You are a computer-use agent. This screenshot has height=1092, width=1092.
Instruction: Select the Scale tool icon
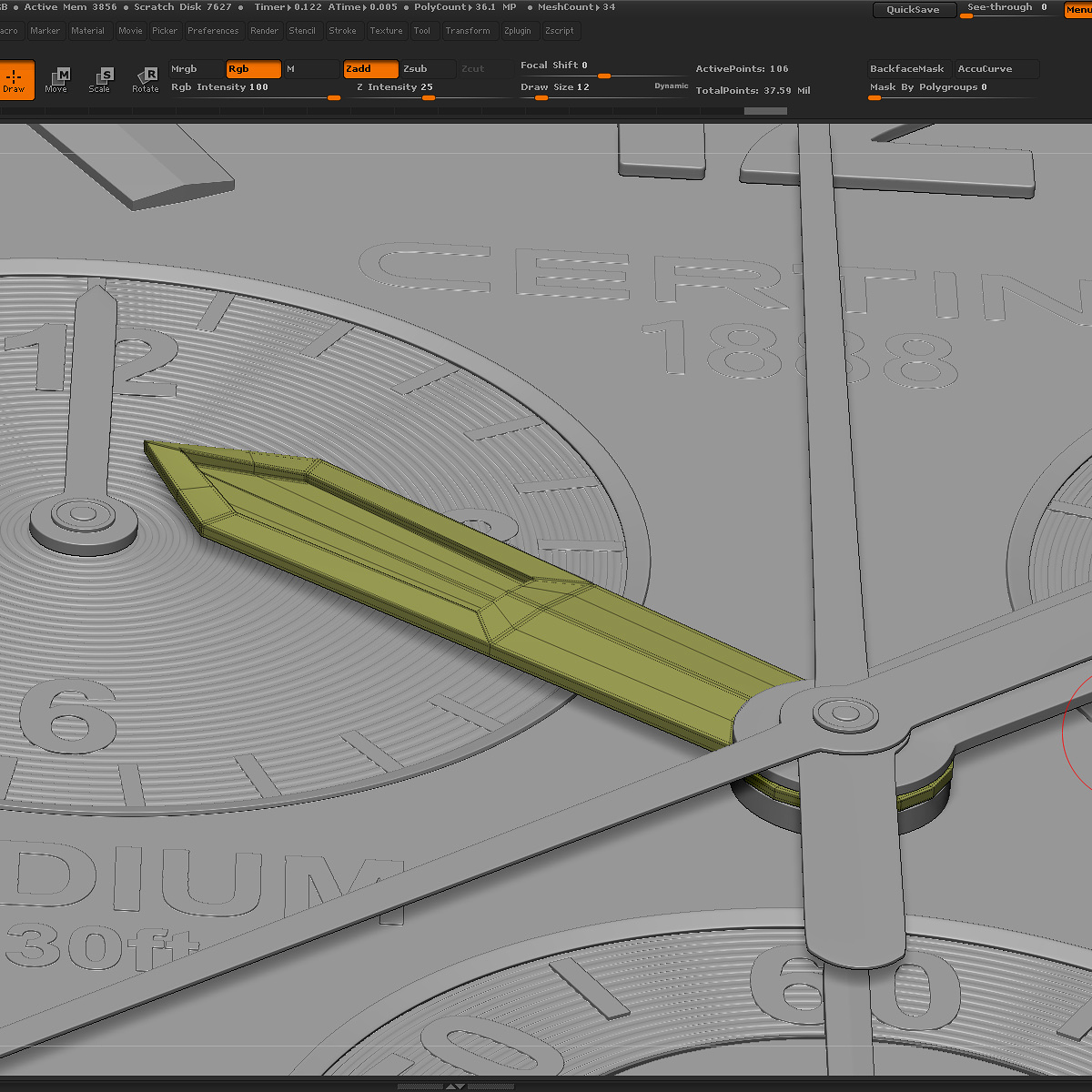click(x=99, y=80)
